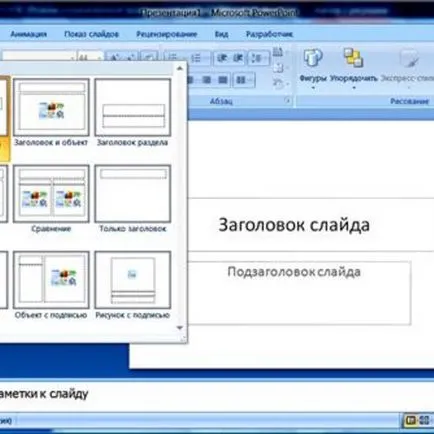Screen dimensions: 434x434
Task: Choose the Заголовок раздела layout
Action: point(132,112)
